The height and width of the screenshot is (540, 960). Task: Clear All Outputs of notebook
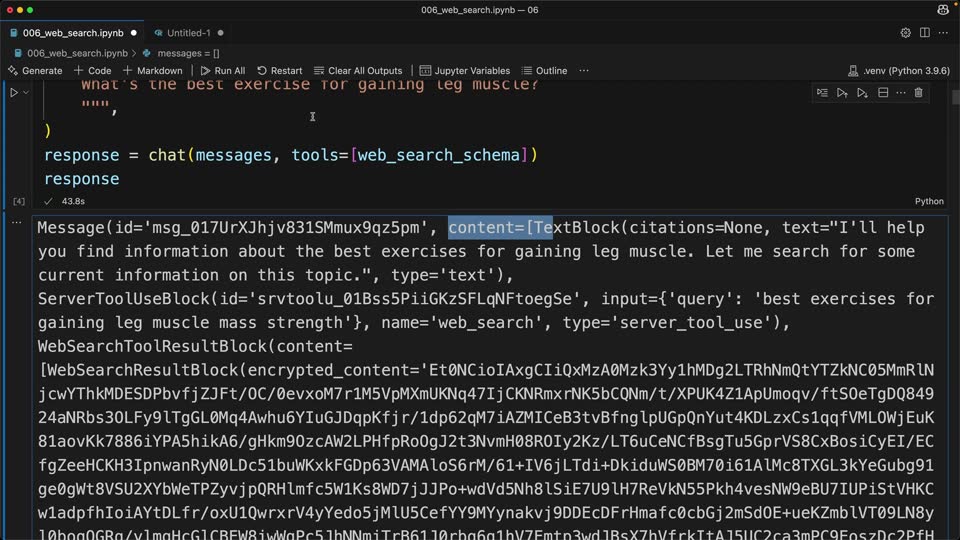pyautogui.click(x=358, y=70)
